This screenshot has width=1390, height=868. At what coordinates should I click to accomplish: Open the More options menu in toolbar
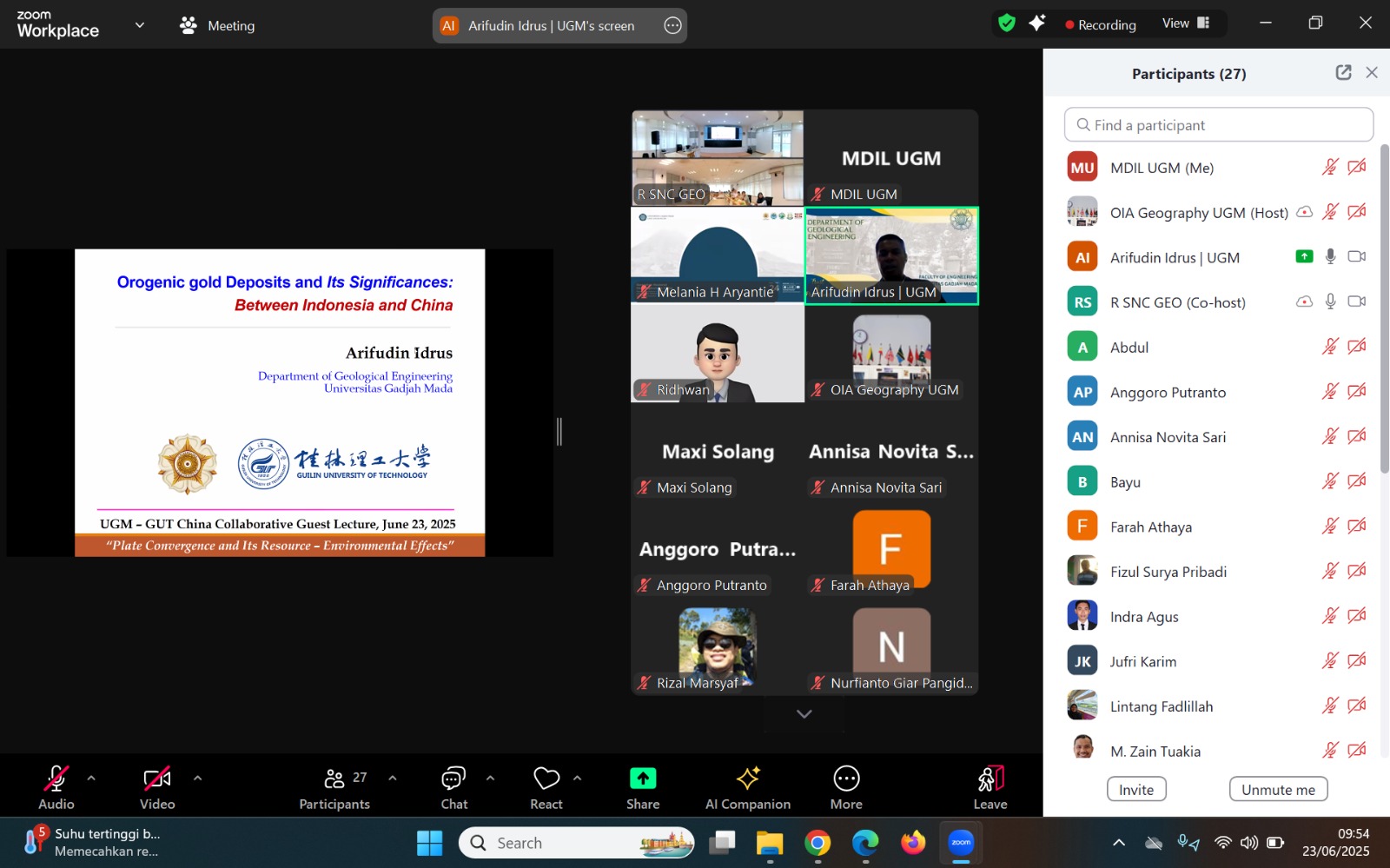846,787
